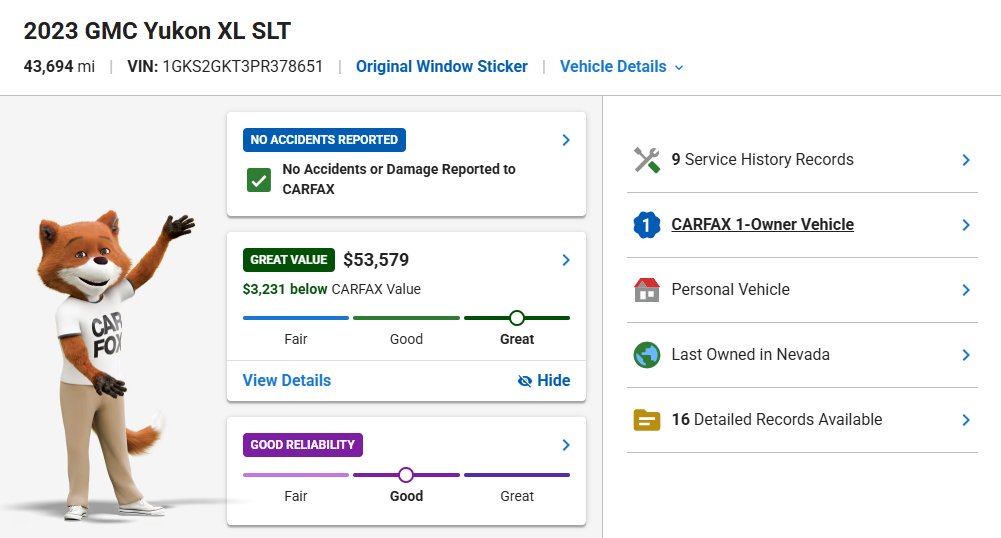Open Personal Vehicle row chevron
Image resolution: width=1001 pixels, height=538 pixels.
(966, 290)
